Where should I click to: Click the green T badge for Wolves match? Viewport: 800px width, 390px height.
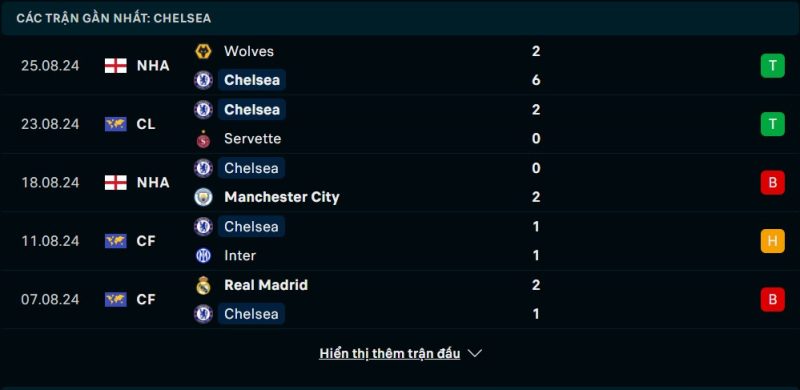point(772,66)
